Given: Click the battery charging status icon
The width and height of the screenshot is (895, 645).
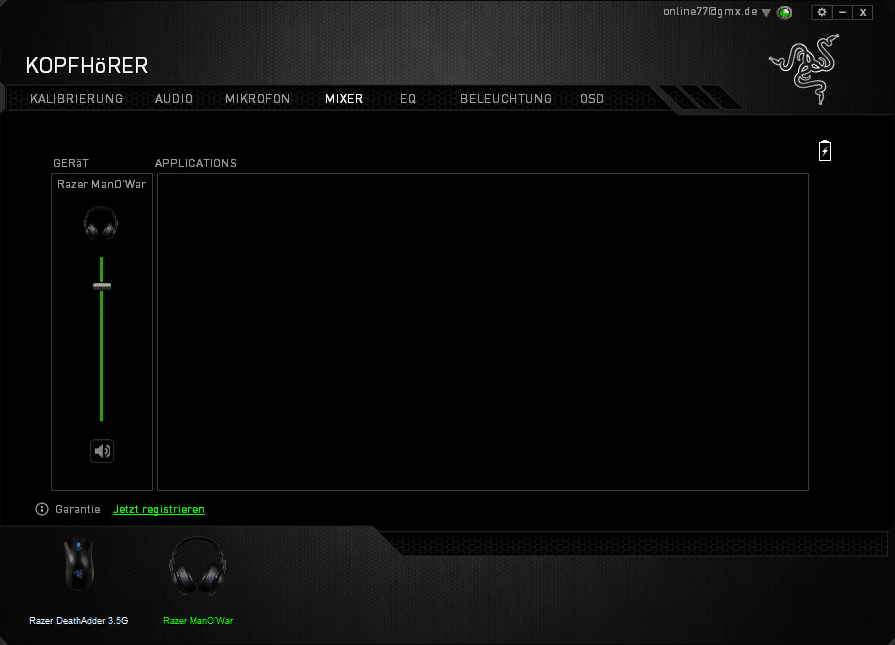Looking at the screenshot, I should tap(825, 151).
